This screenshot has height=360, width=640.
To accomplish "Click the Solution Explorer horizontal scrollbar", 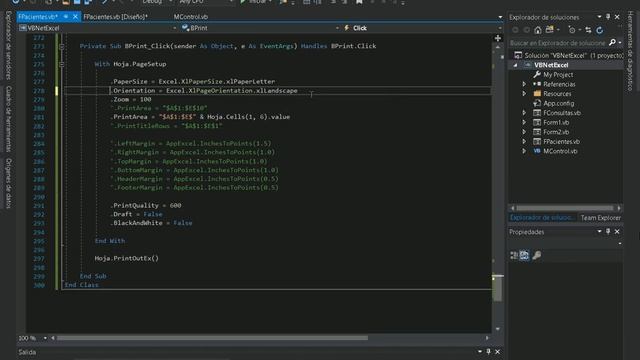I will pos(565,208).
